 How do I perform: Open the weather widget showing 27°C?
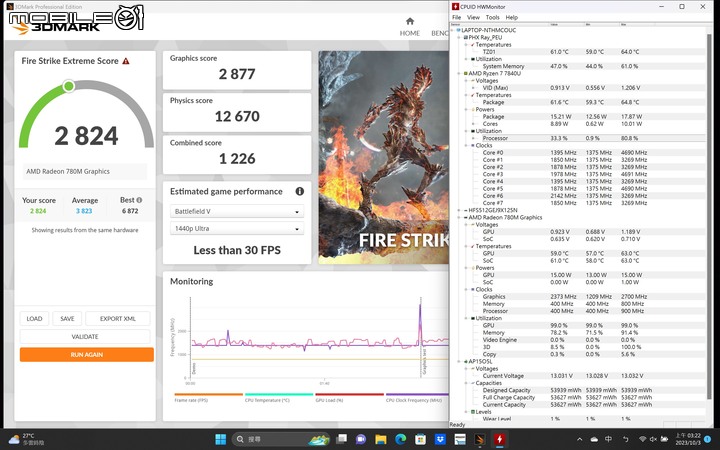(x=27, y=439)
